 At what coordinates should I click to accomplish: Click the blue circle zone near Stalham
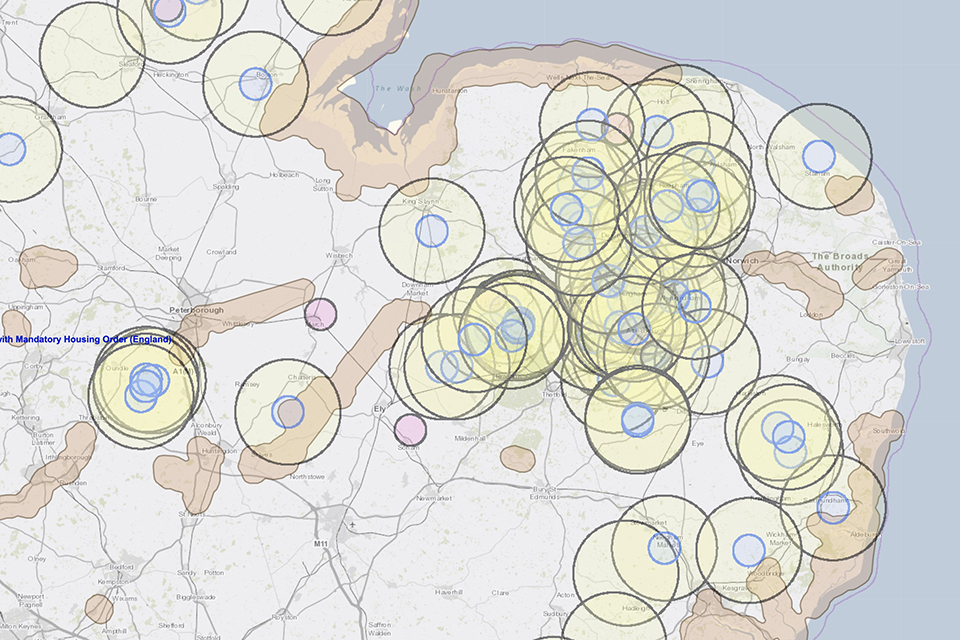pos(818,157)
